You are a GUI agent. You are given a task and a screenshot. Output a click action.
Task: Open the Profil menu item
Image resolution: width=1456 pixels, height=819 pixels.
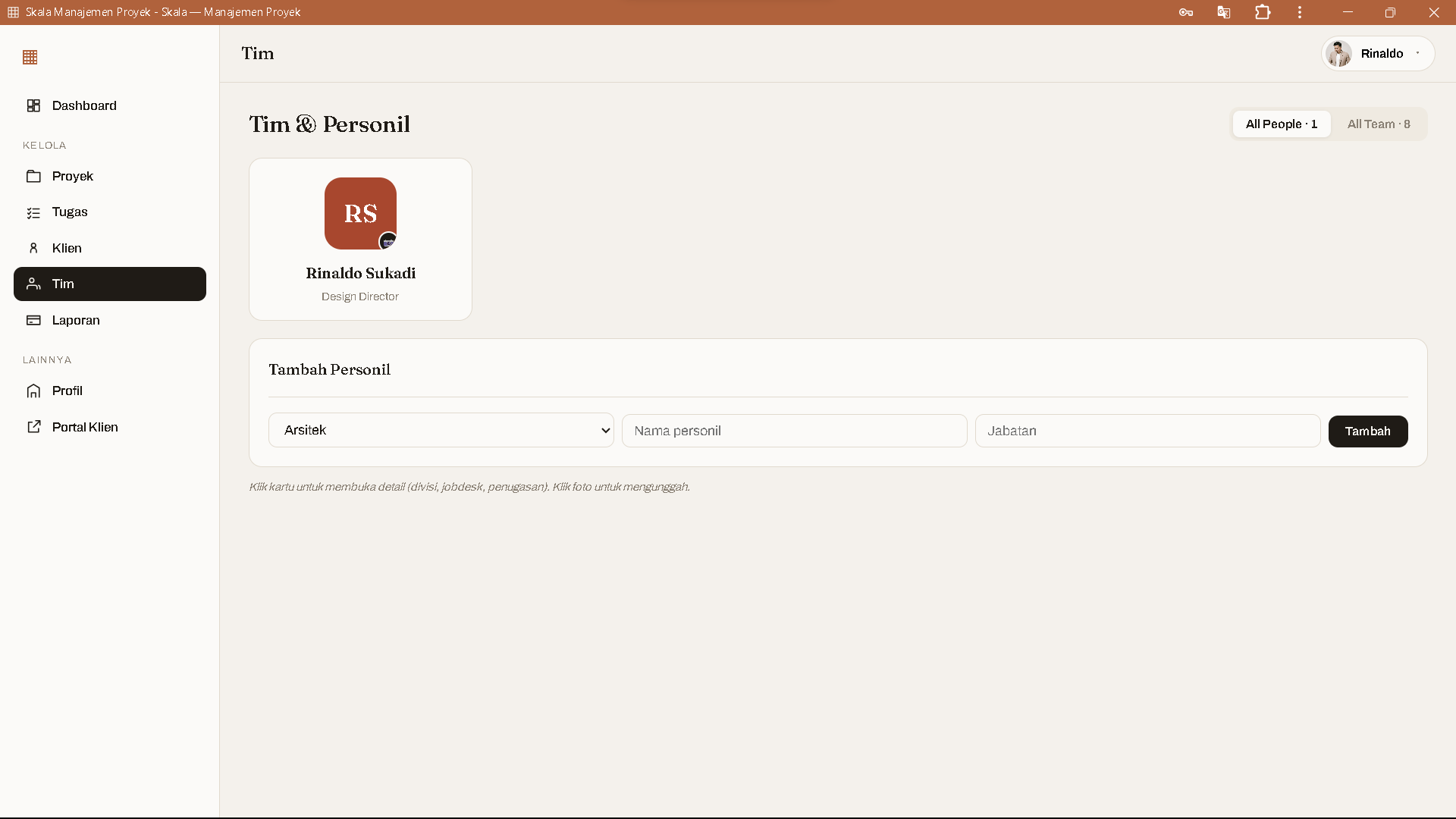pyautogui.click(x=110, y=391)
